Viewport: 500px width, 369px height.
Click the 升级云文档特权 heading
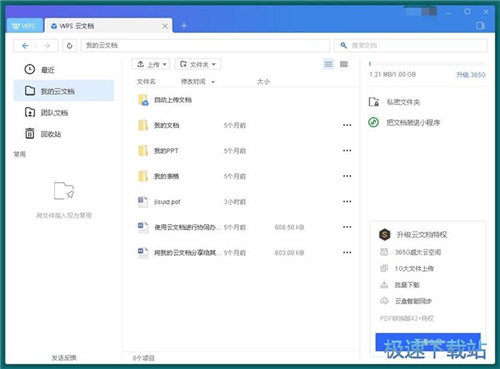422,235
